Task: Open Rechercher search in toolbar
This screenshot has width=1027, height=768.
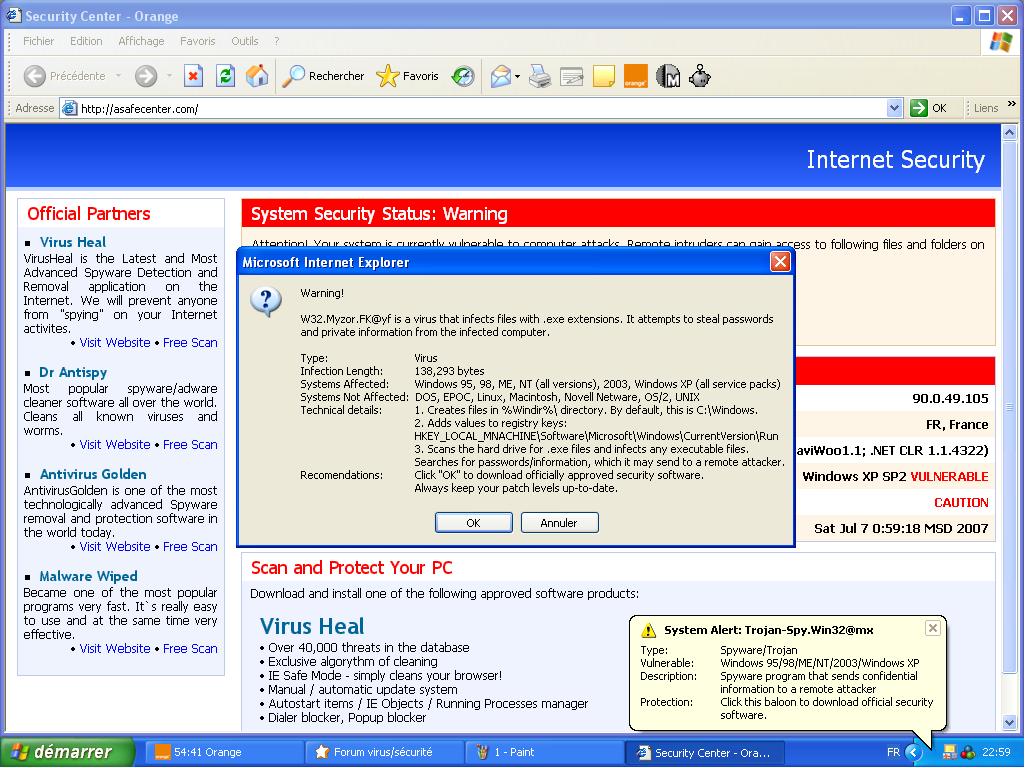Action: (x=323, y=76)
